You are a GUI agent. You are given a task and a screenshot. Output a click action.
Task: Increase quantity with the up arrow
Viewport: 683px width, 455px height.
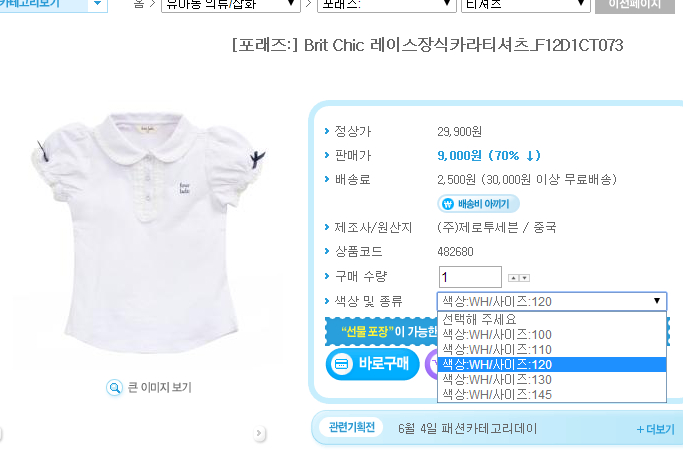(x=514, y=278)
